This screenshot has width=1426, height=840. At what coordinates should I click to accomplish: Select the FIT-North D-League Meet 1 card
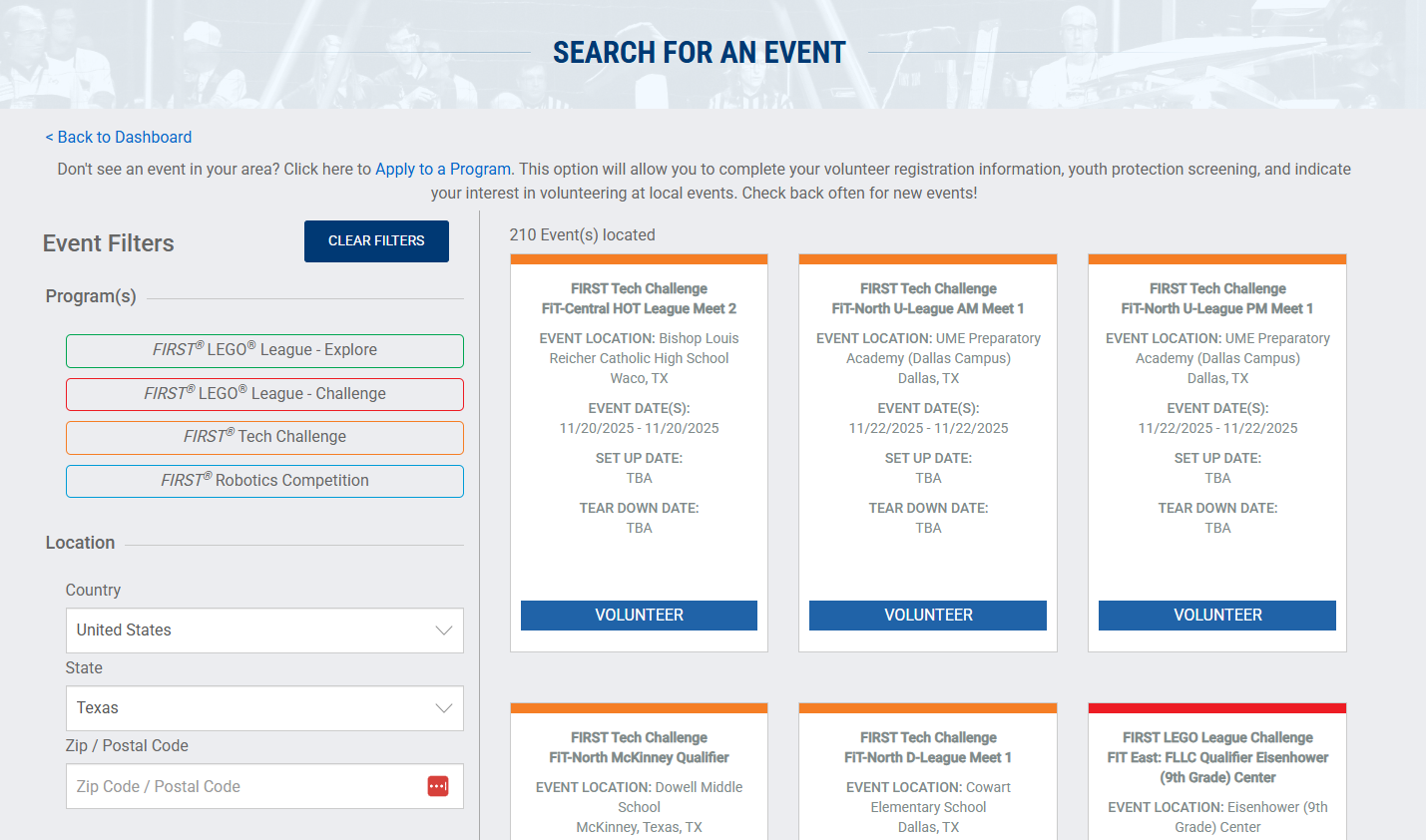point(928,757)
